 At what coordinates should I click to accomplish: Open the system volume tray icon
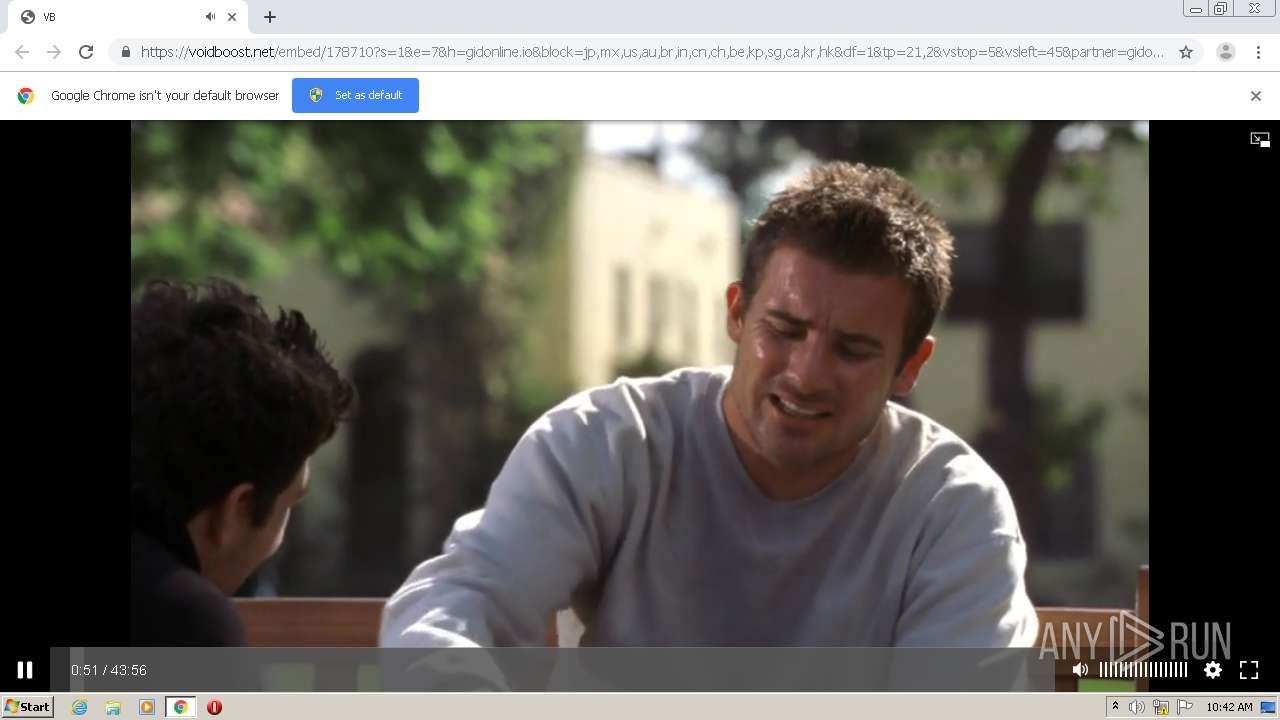1137,707
